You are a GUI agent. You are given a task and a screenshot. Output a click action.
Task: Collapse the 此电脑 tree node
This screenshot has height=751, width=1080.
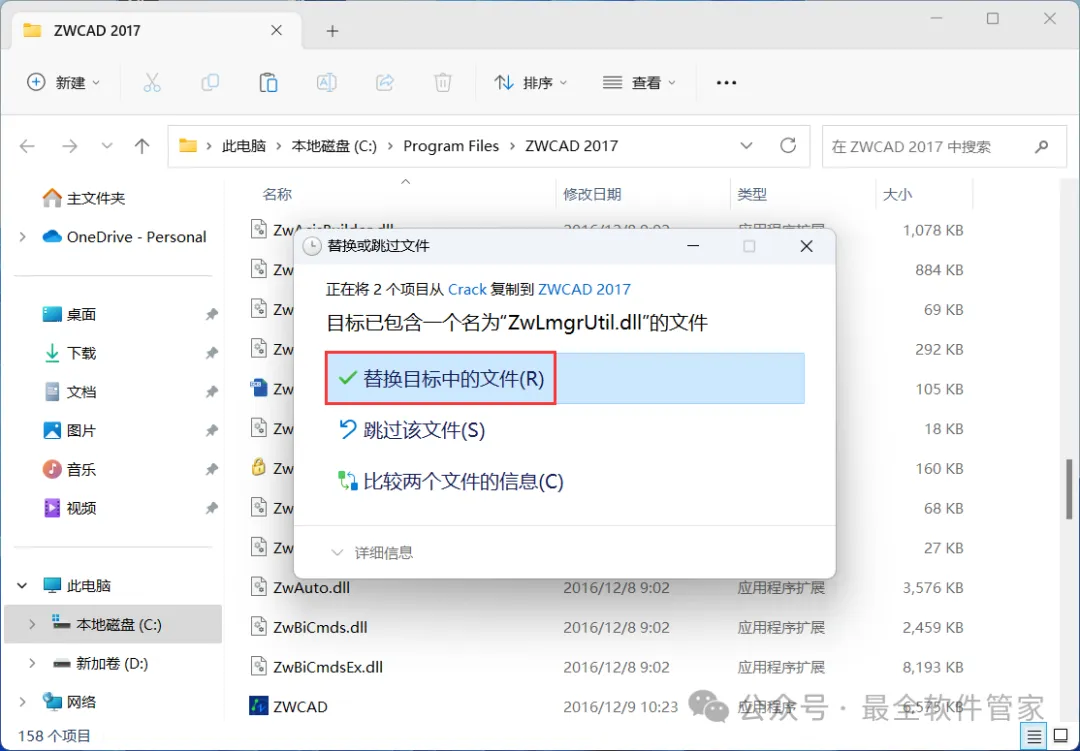pyautogui.click(x=23, y=586)
